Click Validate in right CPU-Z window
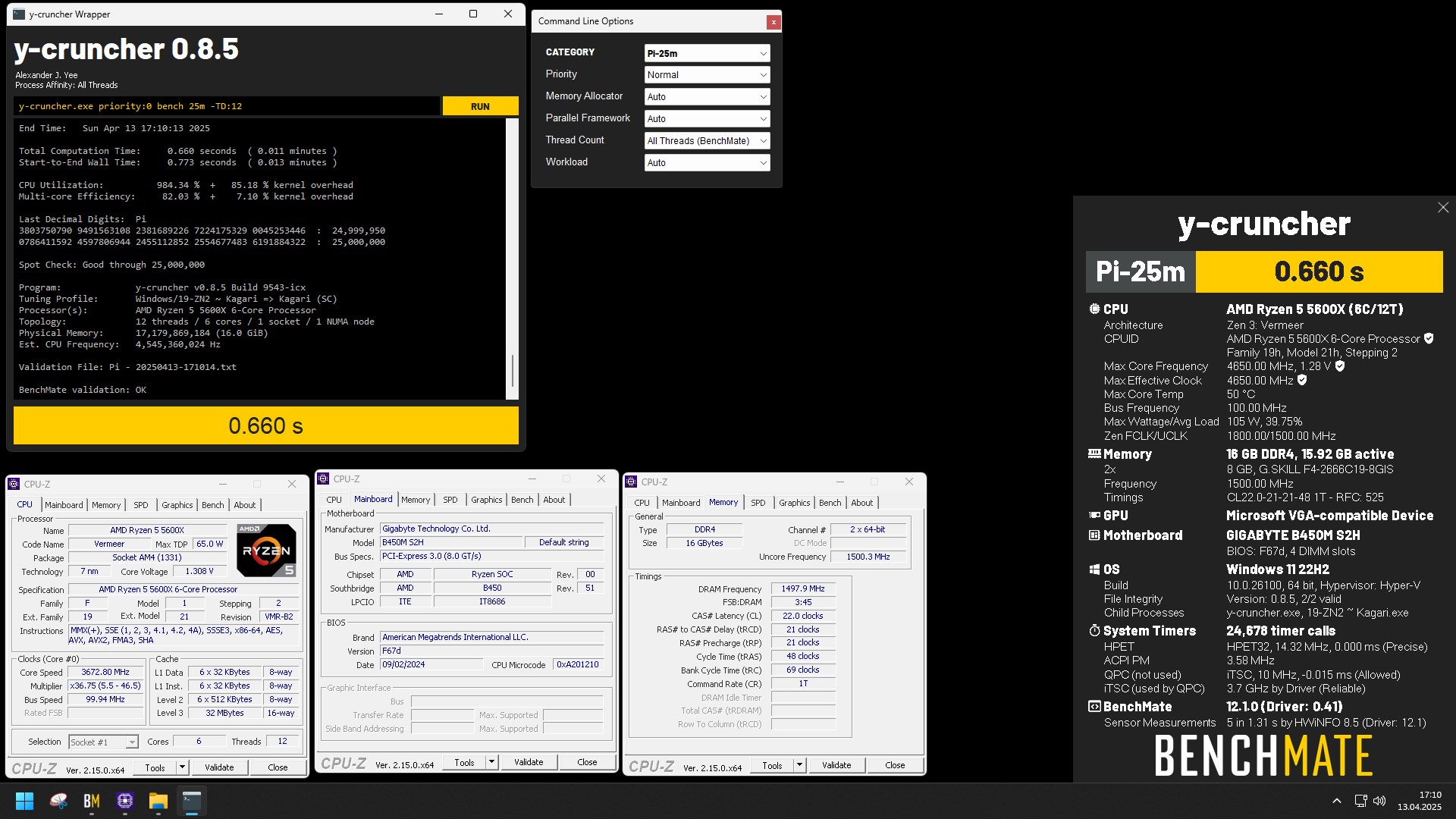 tap(836, 766)
